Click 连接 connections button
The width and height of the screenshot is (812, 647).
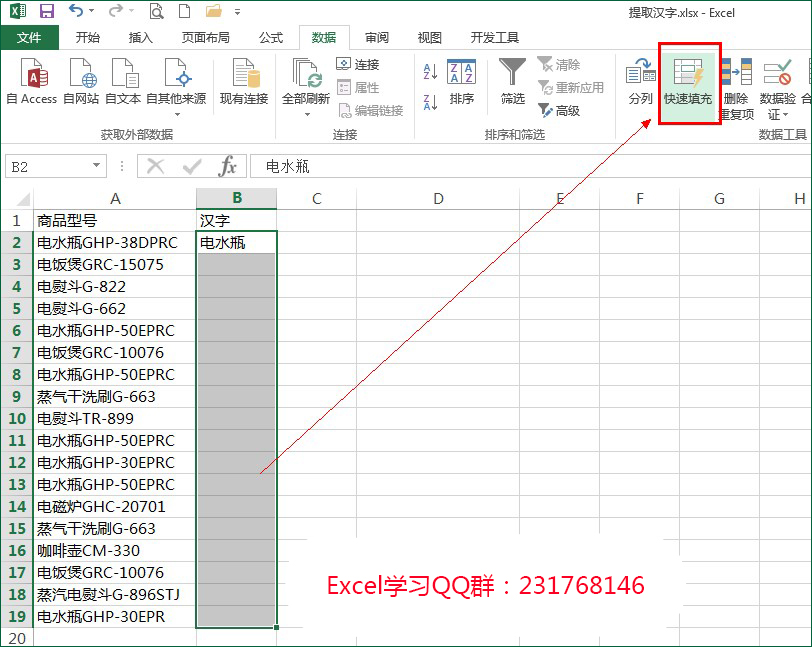click(358, 64)
